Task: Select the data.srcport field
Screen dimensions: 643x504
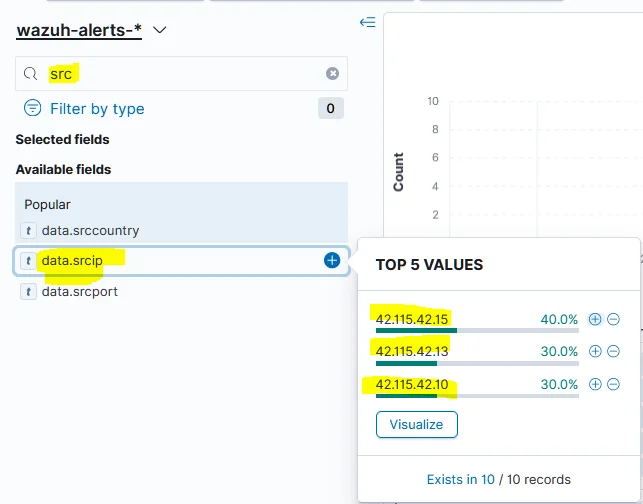Action: (80, 292)
